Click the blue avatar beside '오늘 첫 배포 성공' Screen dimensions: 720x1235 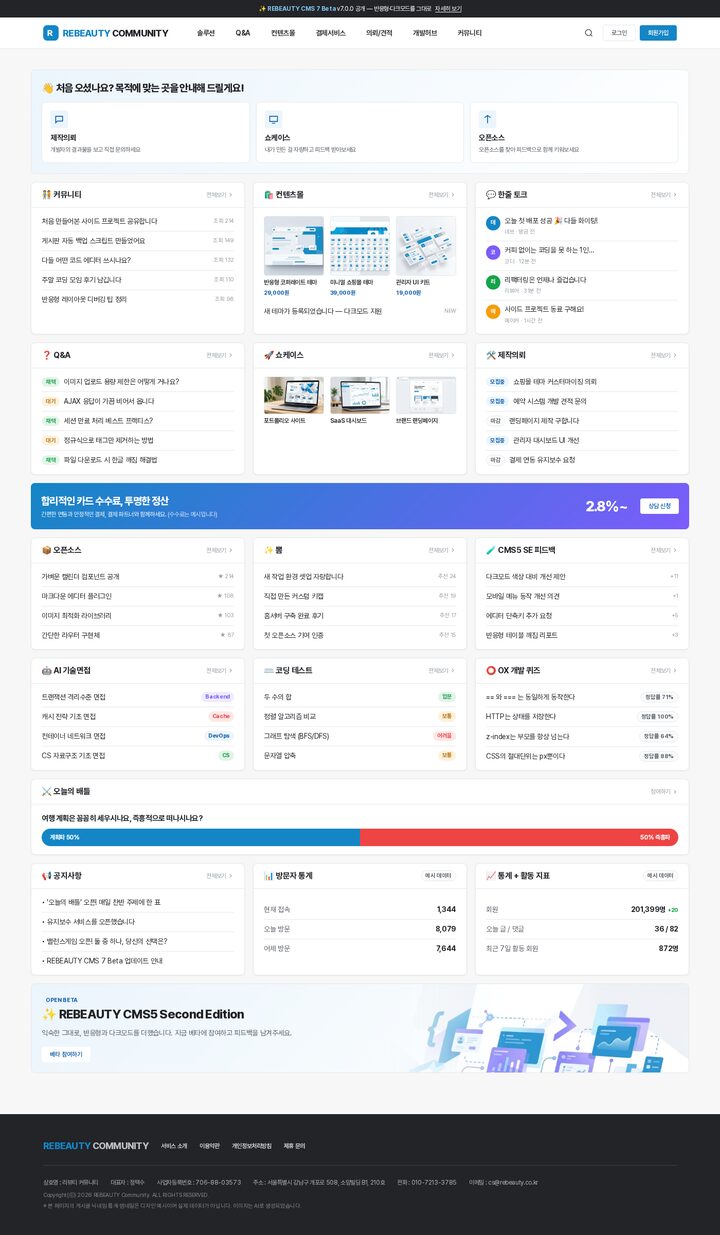click(x=492, y=223)
